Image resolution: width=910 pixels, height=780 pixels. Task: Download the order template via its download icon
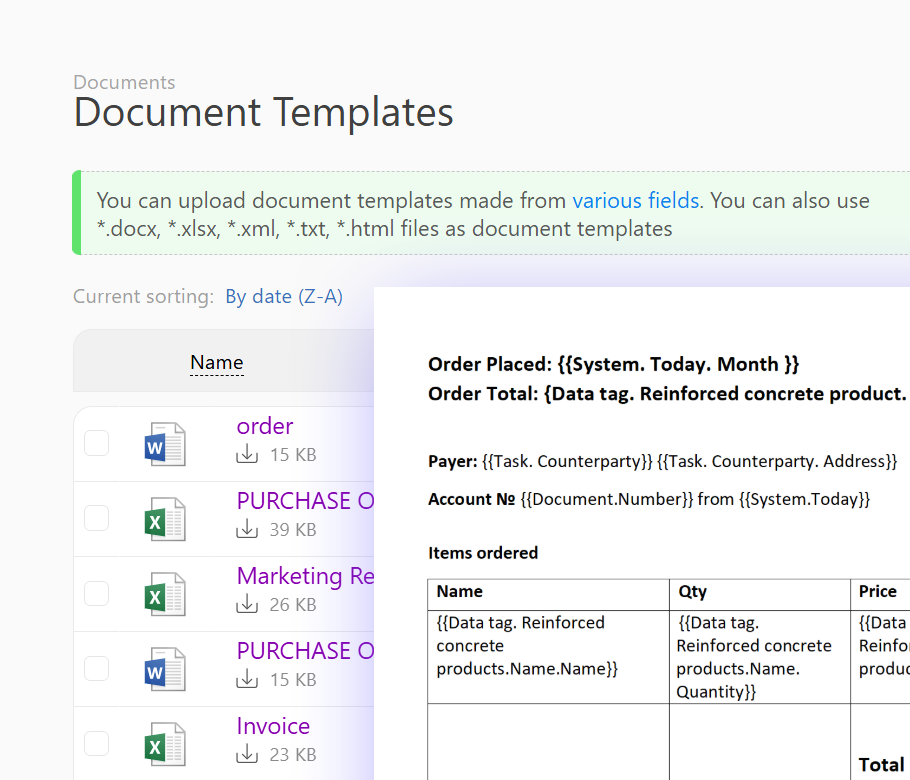(x=247, y=454)
